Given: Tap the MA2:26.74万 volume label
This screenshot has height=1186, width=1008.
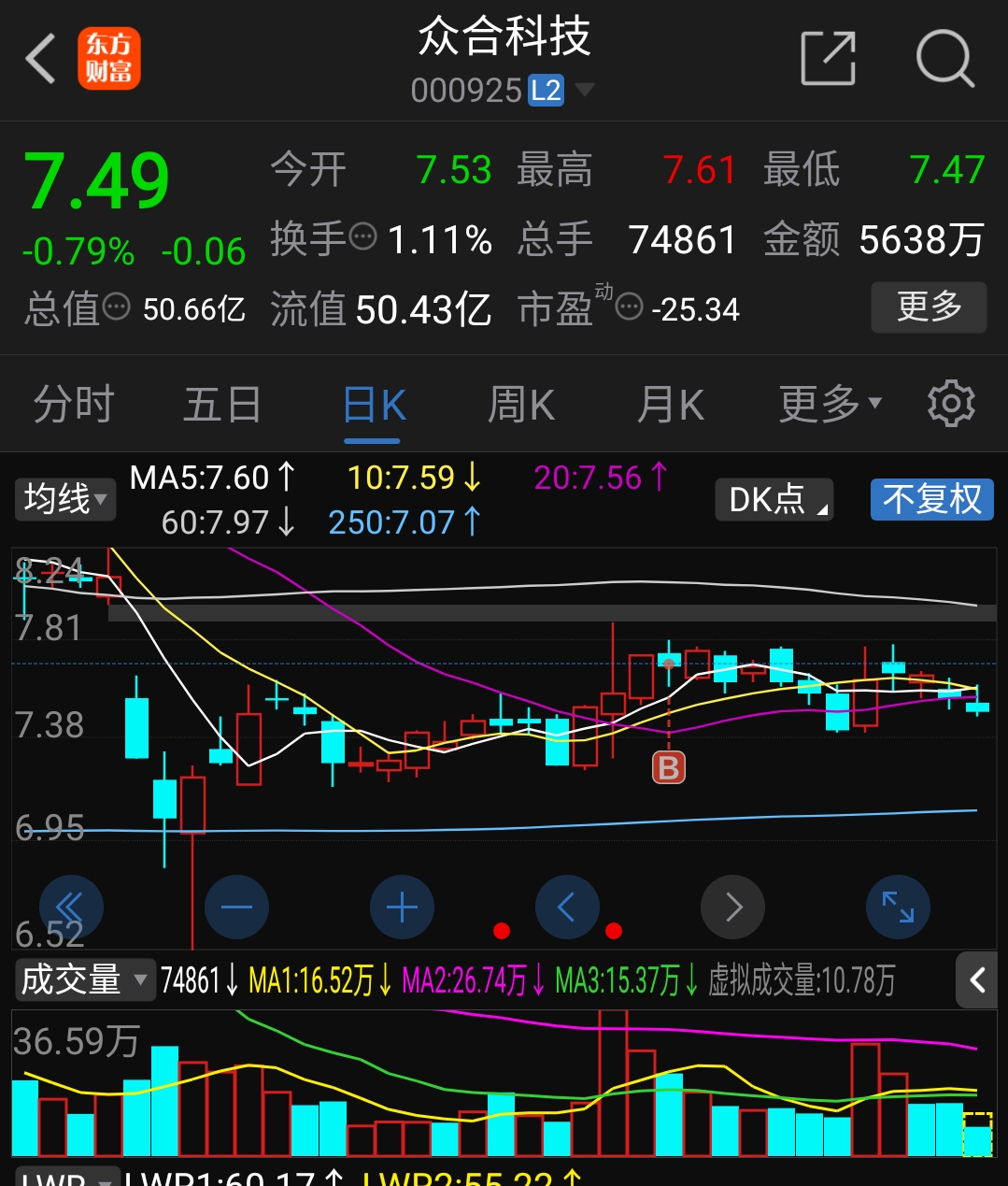Looking at the screenshot, I should click(474, 980).
